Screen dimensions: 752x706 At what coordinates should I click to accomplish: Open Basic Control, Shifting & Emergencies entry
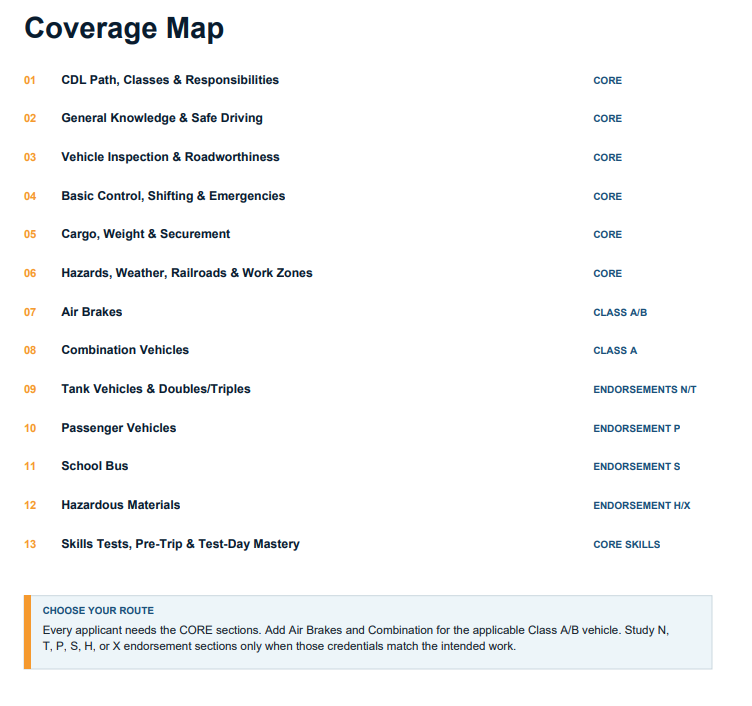173,196
